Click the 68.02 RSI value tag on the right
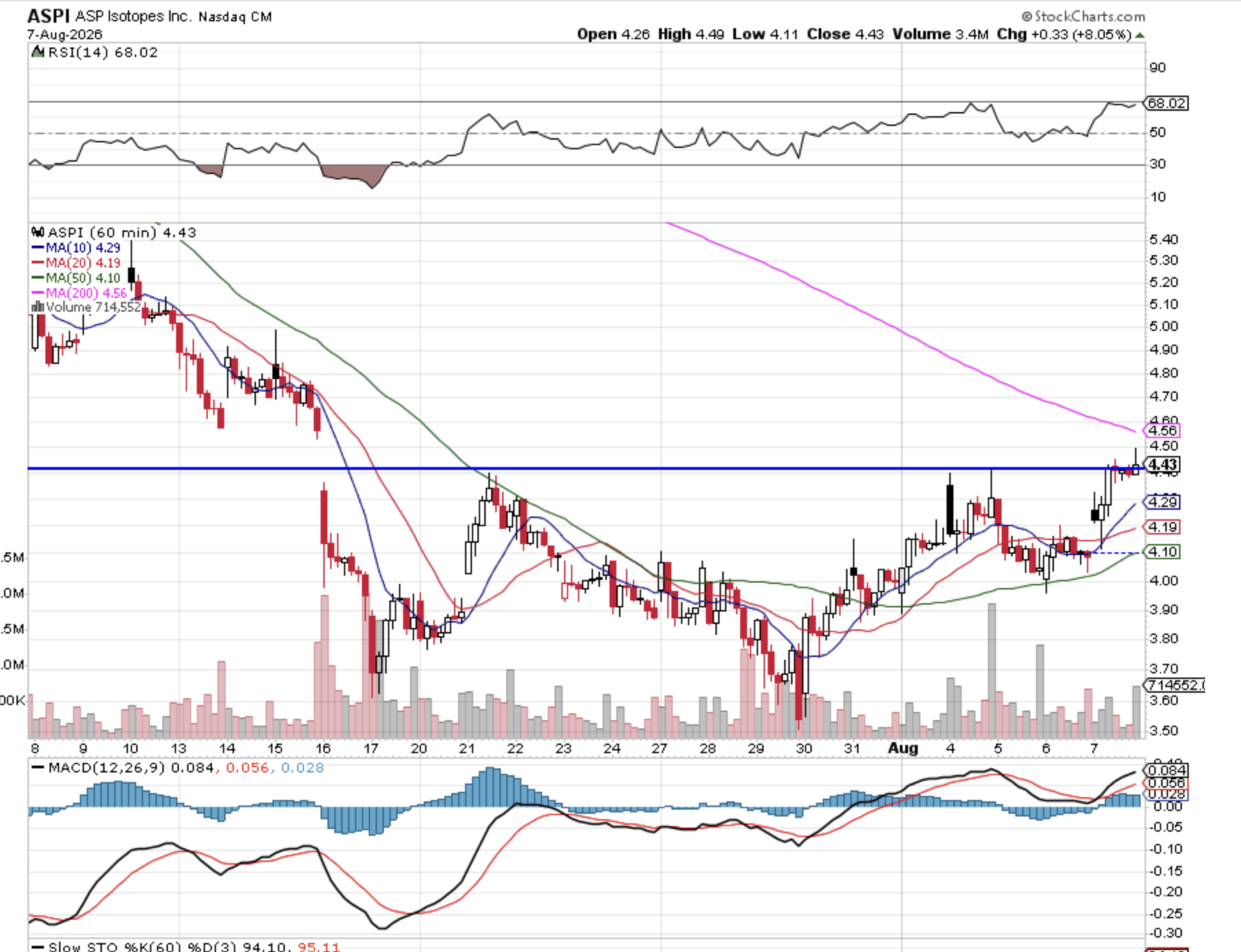Viewport: 1241px width, 952px height. [1166, 103]
